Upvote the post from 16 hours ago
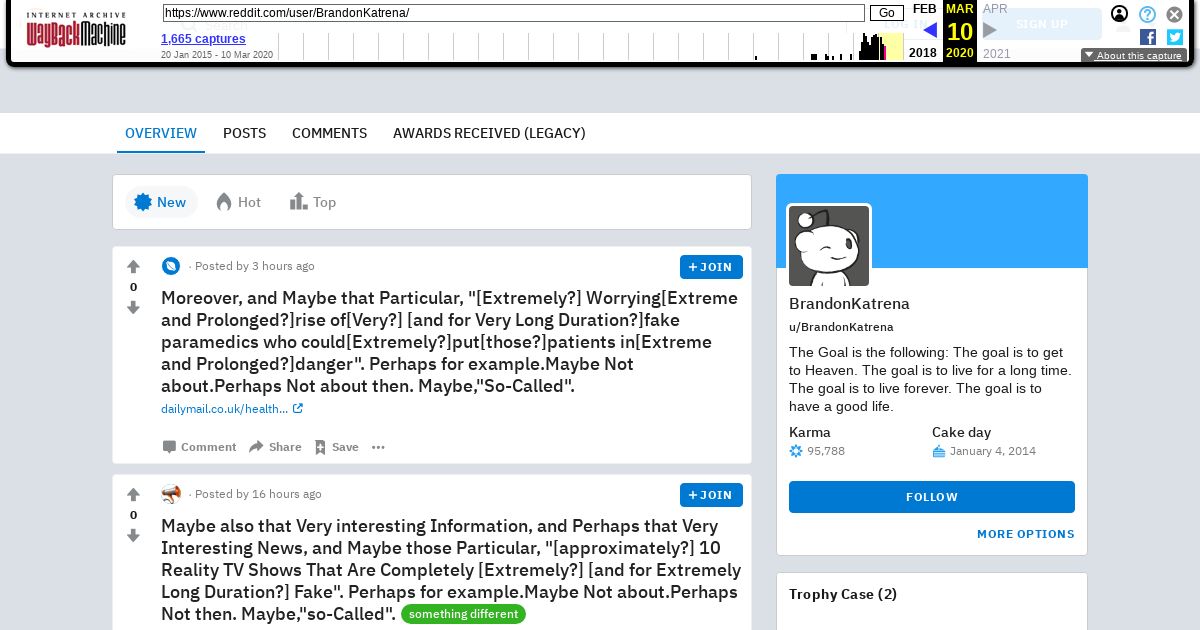Viewport: 1200px width, 630px height. (133, 495)
